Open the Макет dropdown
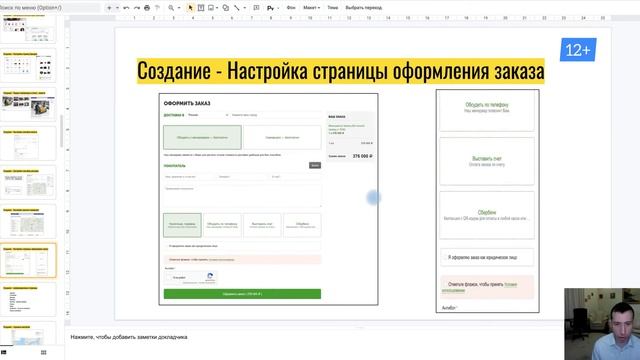The height and width of the screenshot is (360, 640). pyautogui.click(x=311, y=8)
